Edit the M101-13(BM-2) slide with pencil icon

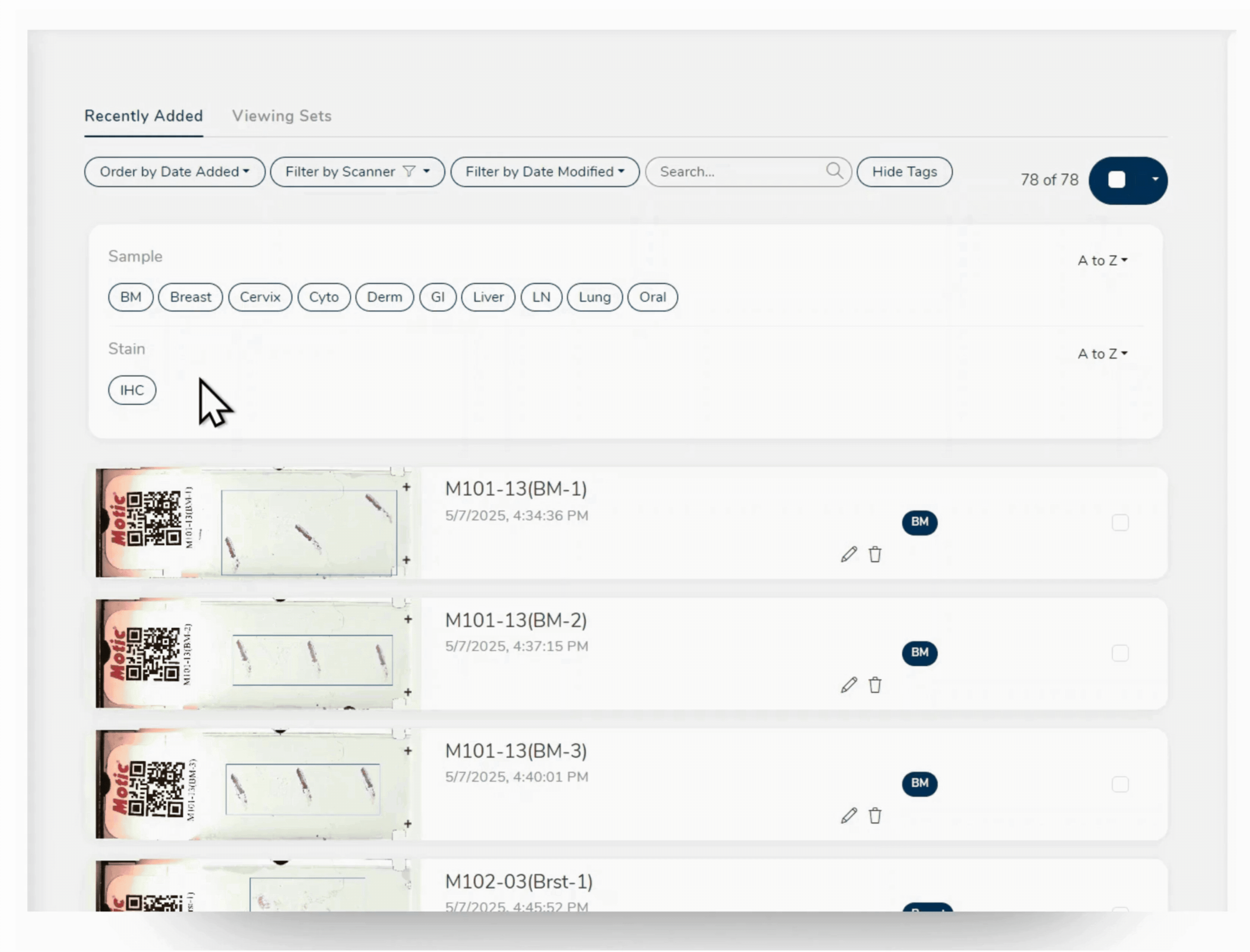click(x=848, y=684)
